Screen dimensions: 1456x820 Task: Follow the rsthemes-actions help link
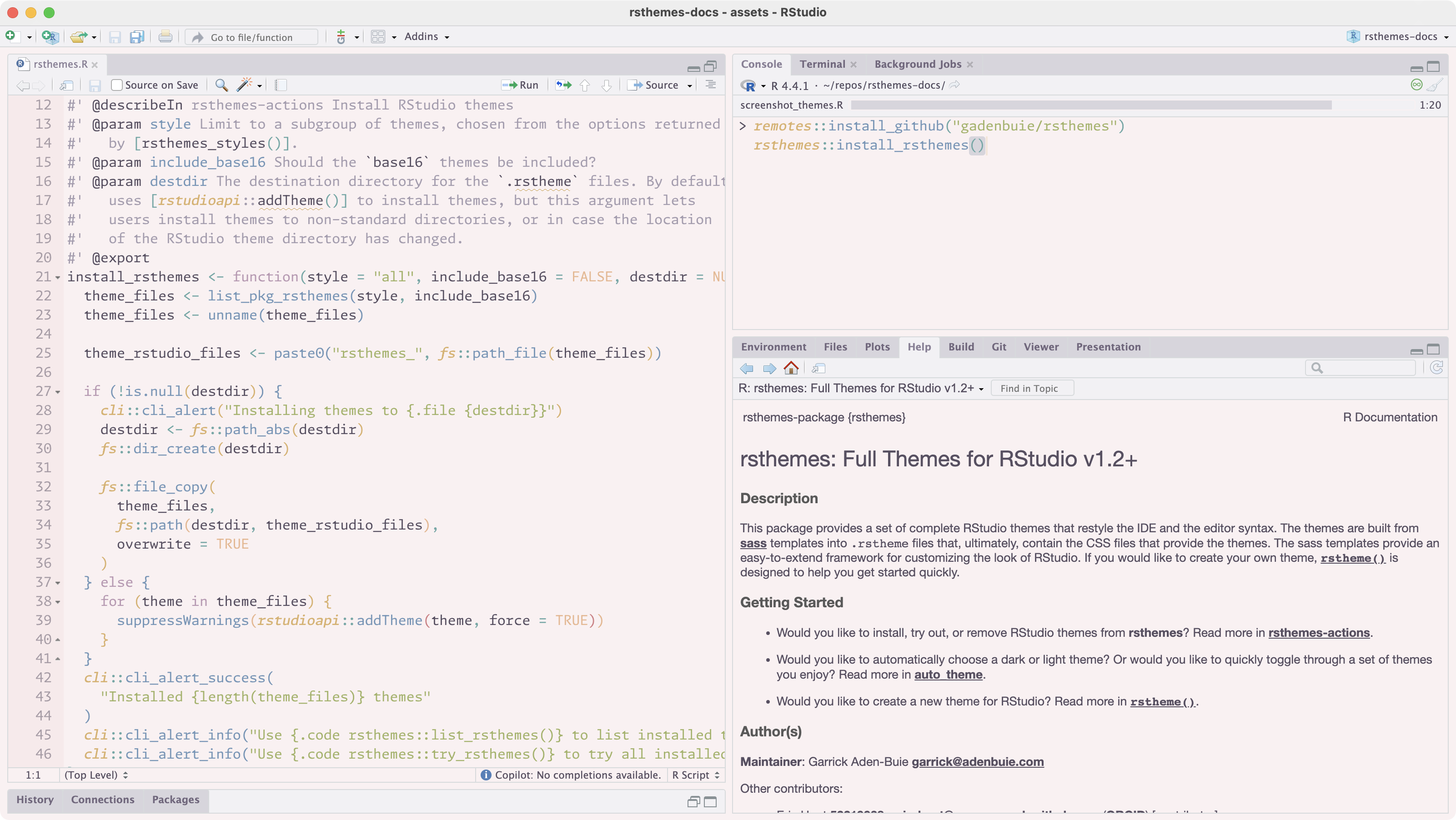1318,632
